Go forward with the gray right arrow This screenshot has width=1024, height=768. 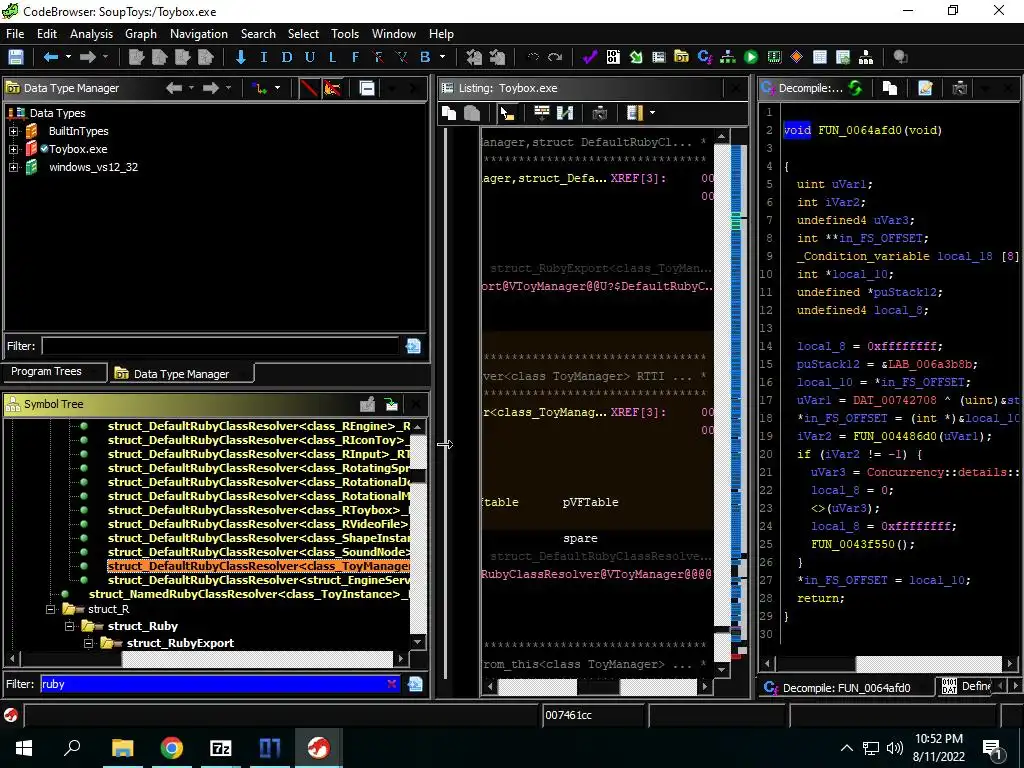point(87,57)
